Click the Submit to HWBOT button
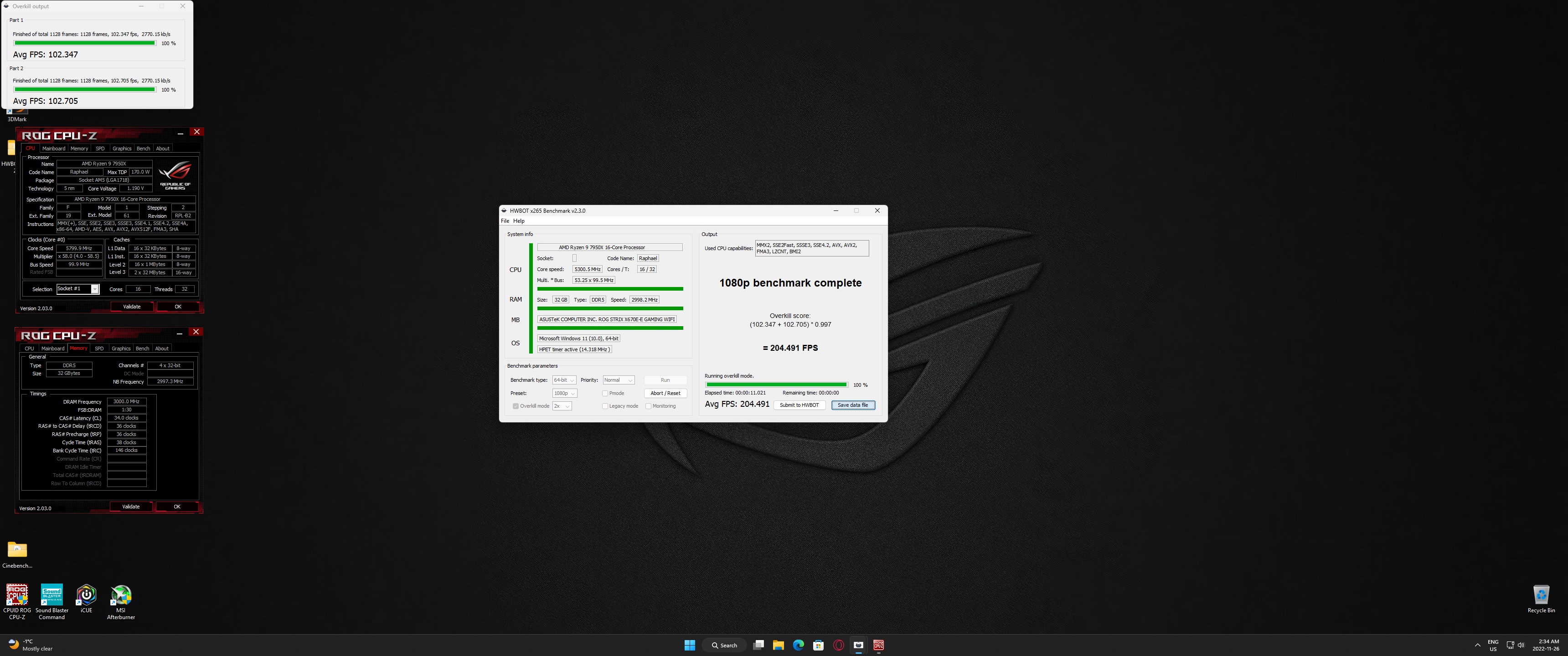 (799, 405)
